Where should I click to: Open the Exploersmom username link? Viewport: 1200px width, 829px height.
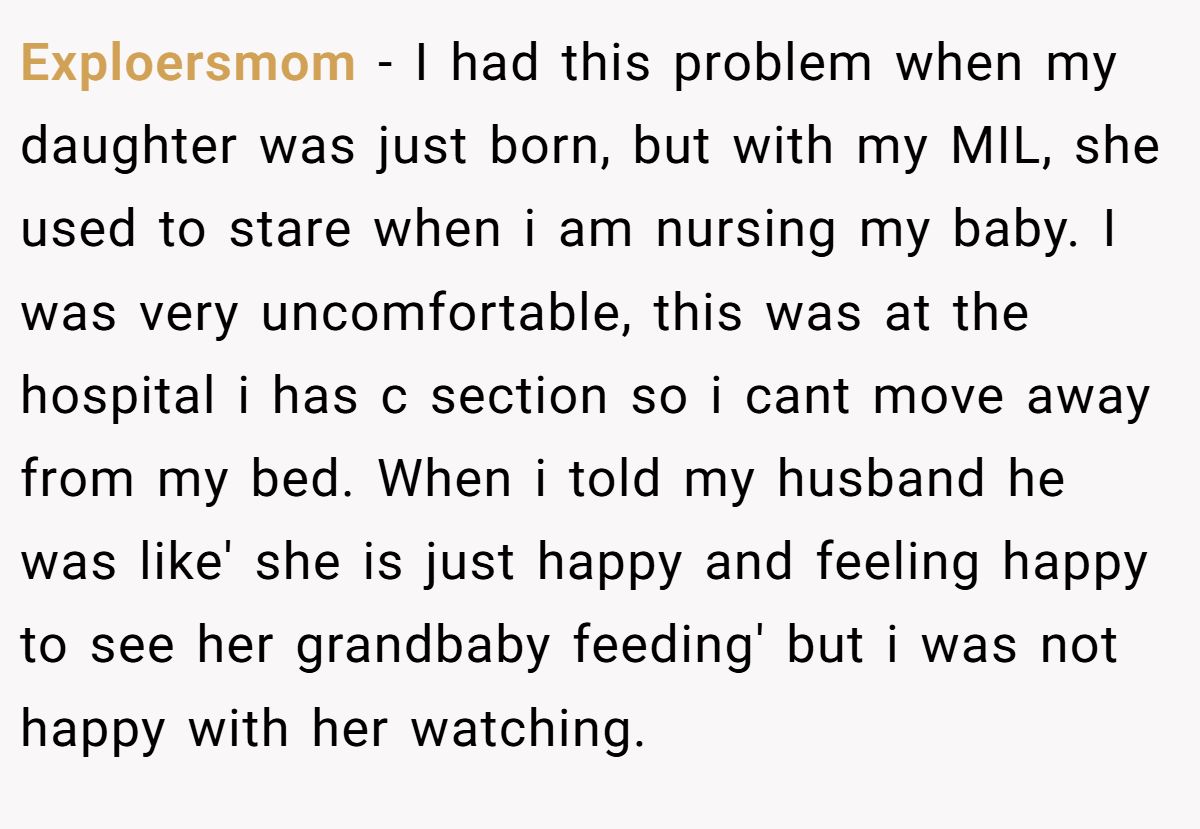188,65
